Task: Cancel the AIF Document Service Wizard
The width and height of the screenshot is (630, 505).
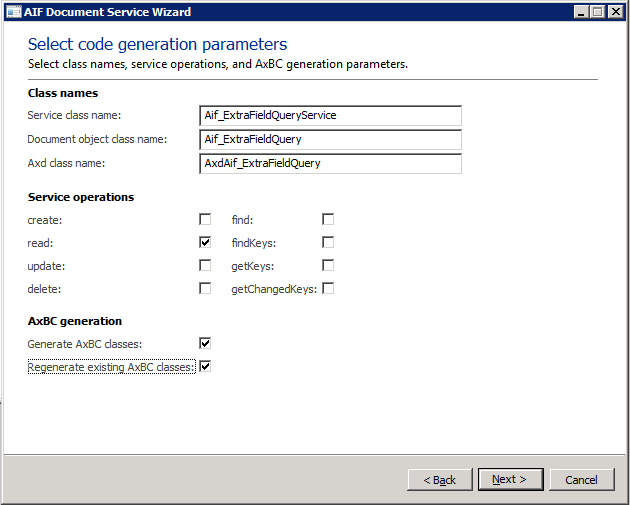Action: (x=581, y=480)
